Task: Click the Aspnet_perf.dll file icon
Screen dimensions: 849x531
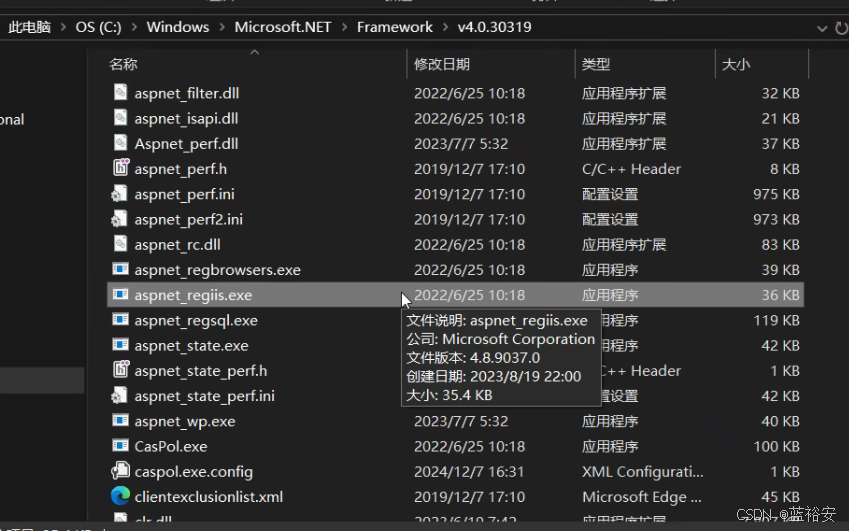Action: click(120, 143)
